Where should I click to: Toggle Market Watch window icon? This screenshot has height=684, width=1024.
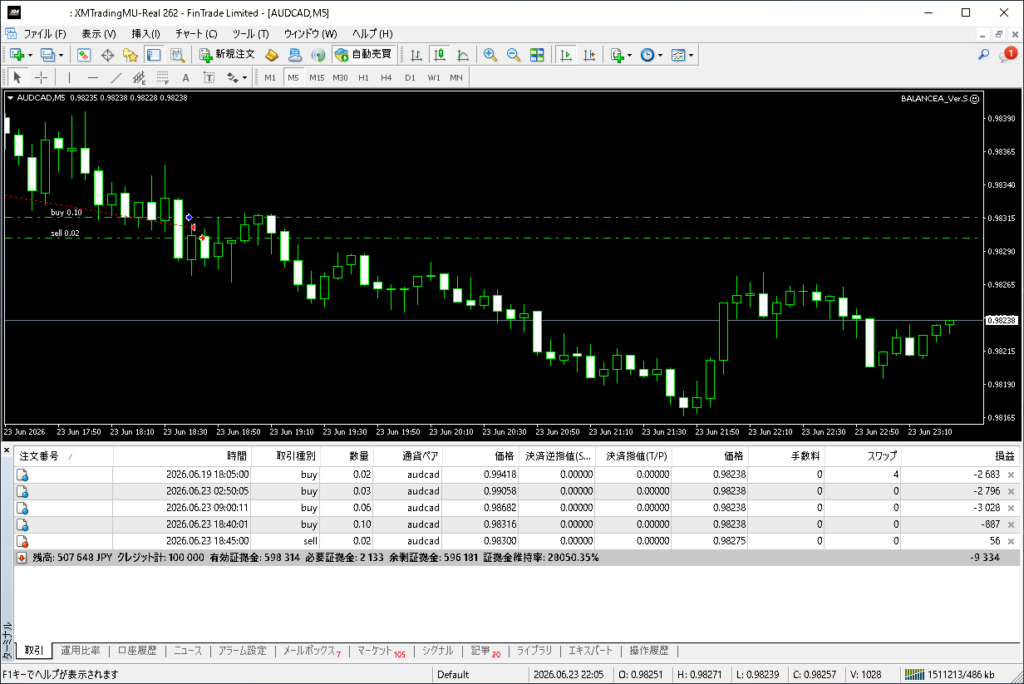pos(84,56)
